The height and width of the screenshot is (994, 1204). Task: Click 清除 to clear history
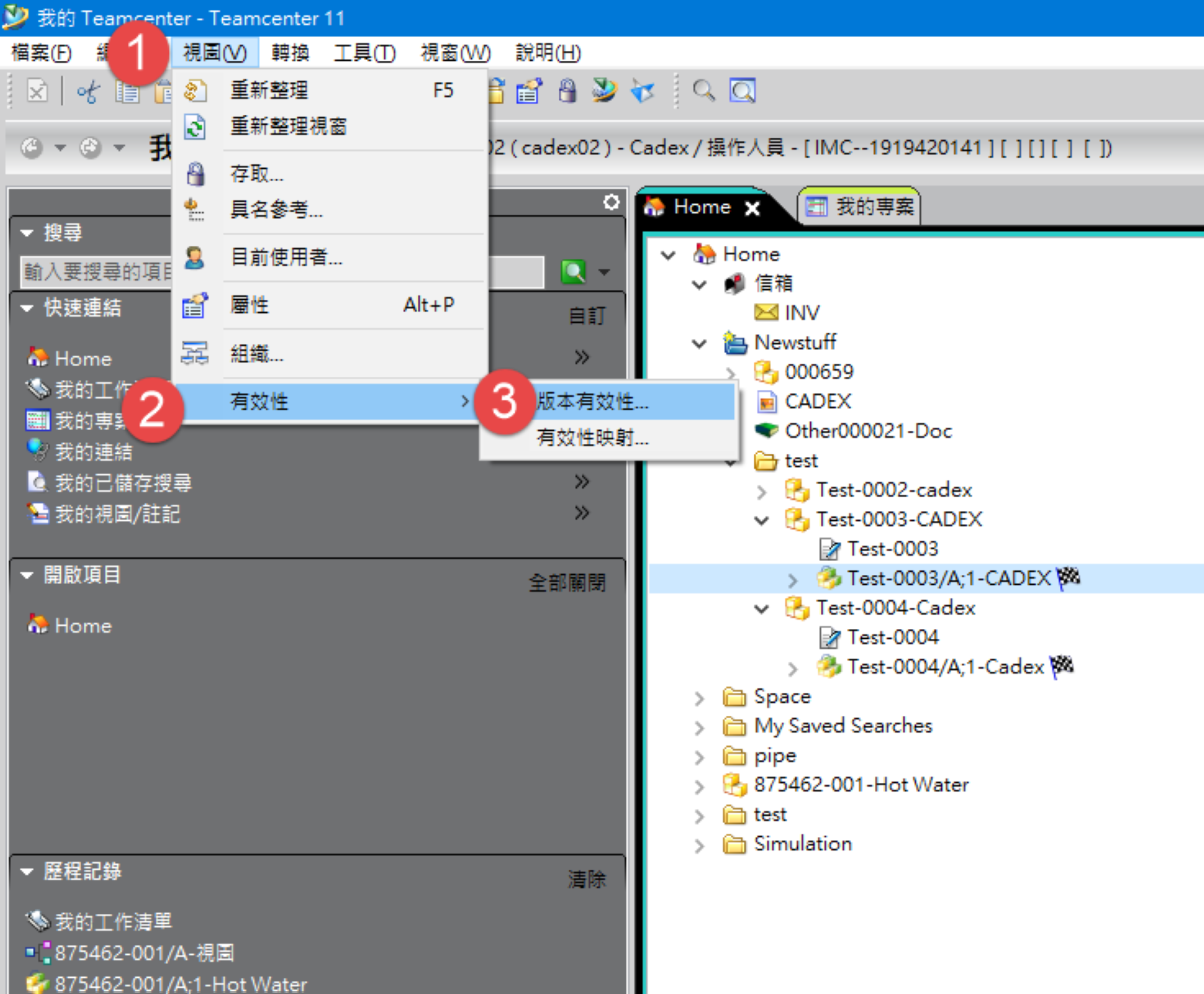click(587, 879)
